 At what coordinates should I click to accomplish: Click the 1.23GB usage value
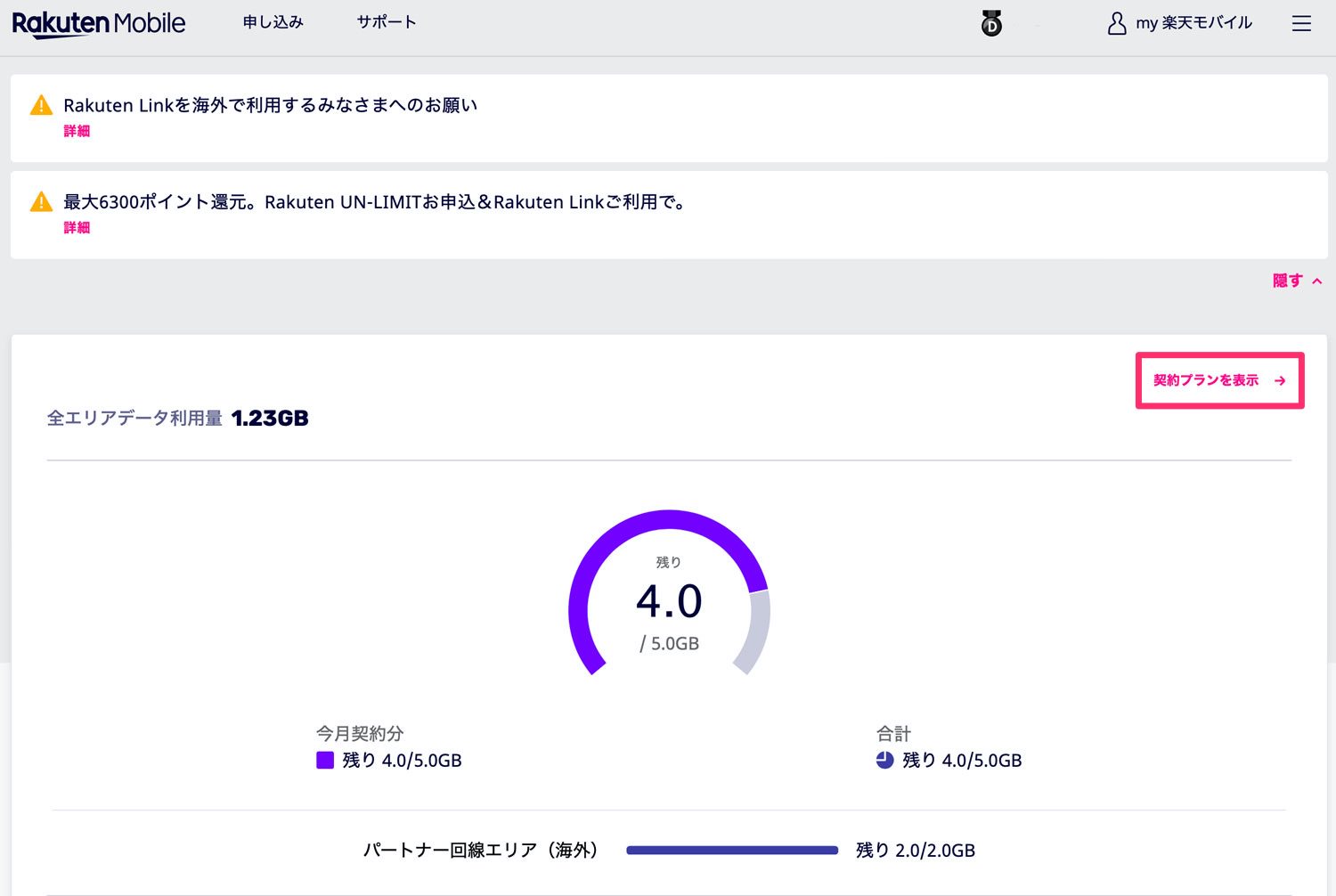(x=270, y=418)
